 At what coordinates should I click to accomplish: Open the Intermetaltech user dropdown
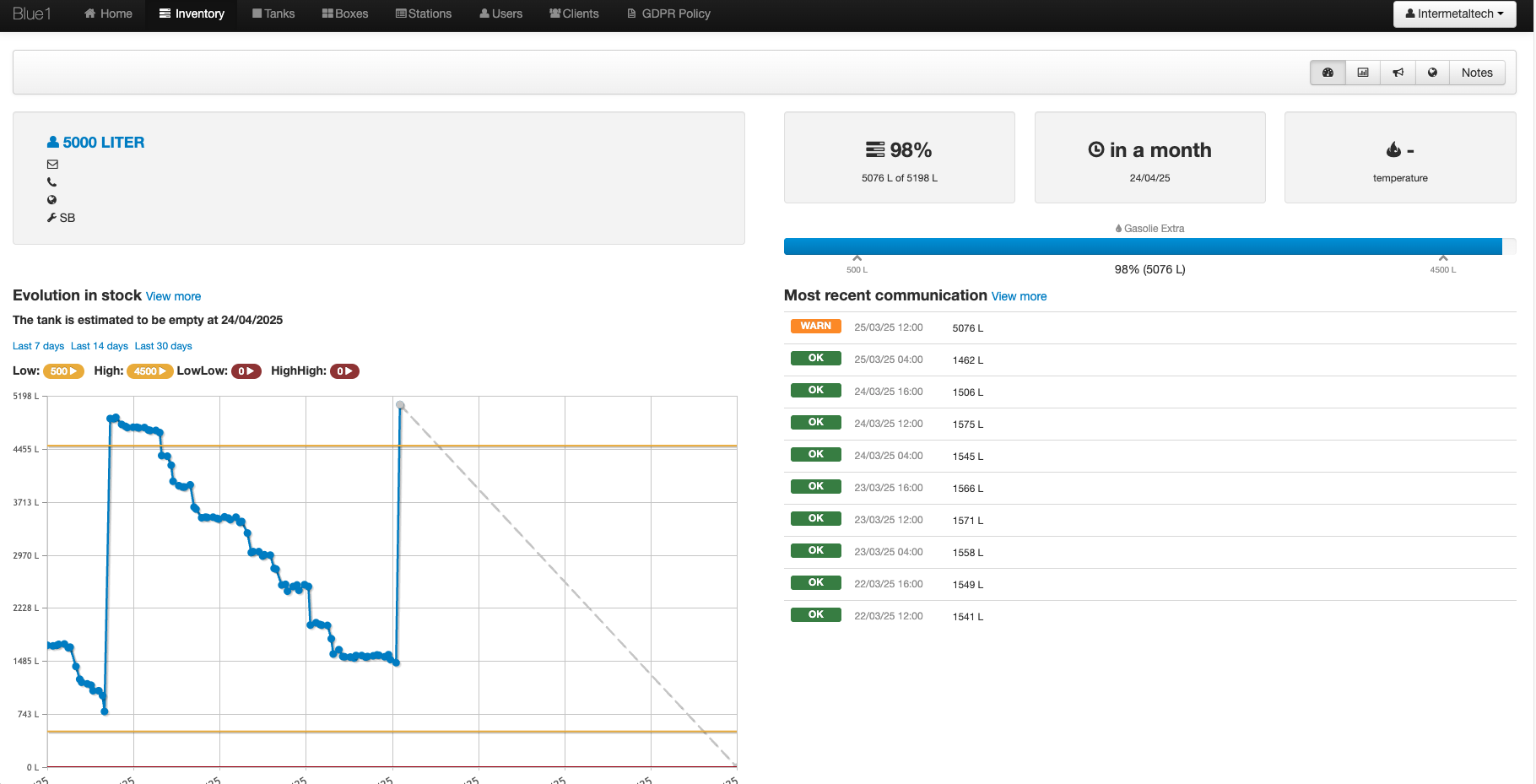[x=1454, y=14]
